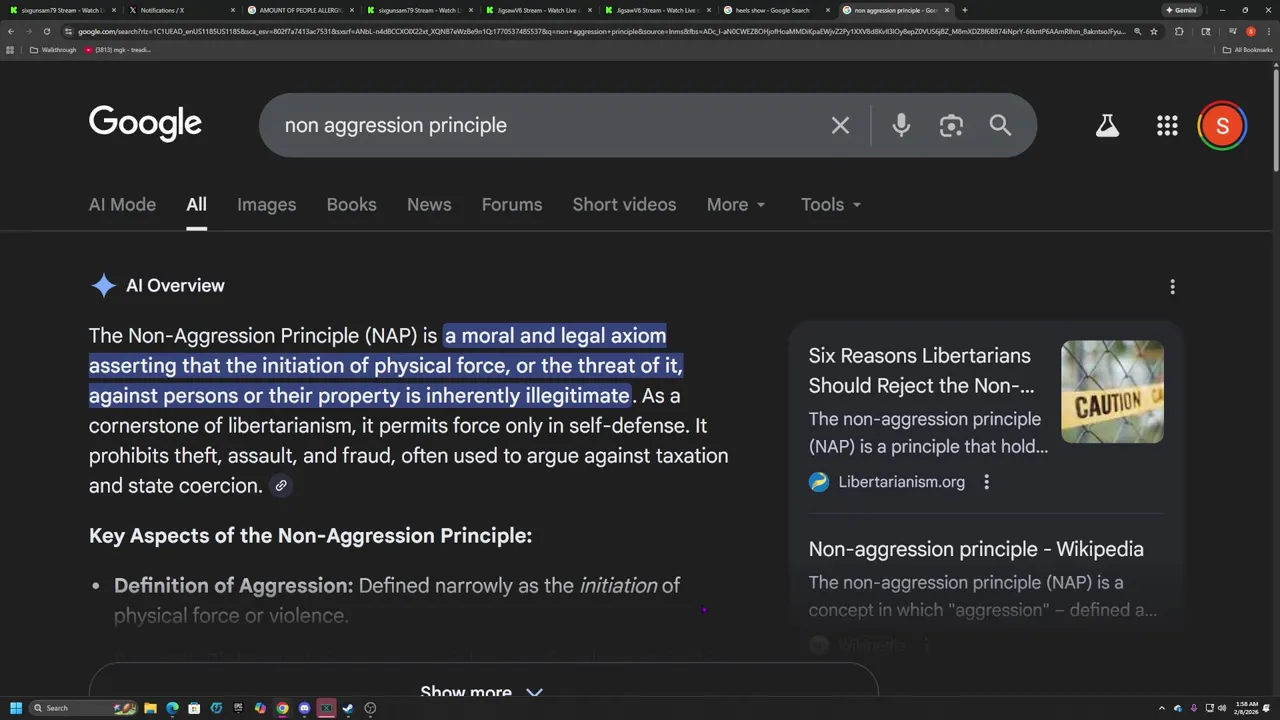The width and height of the screenshot is (1280, 720).
Task: Click the Chrome address bar URL
Action: coord(600,31)
